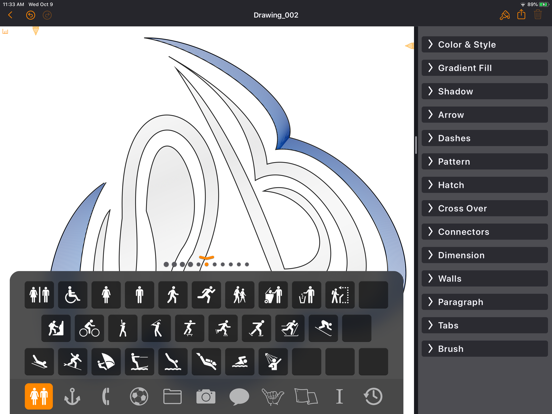The width and height of the screenshot is (552, 414).
Task: Expand the Arrow section
Action: pos(485,115)
